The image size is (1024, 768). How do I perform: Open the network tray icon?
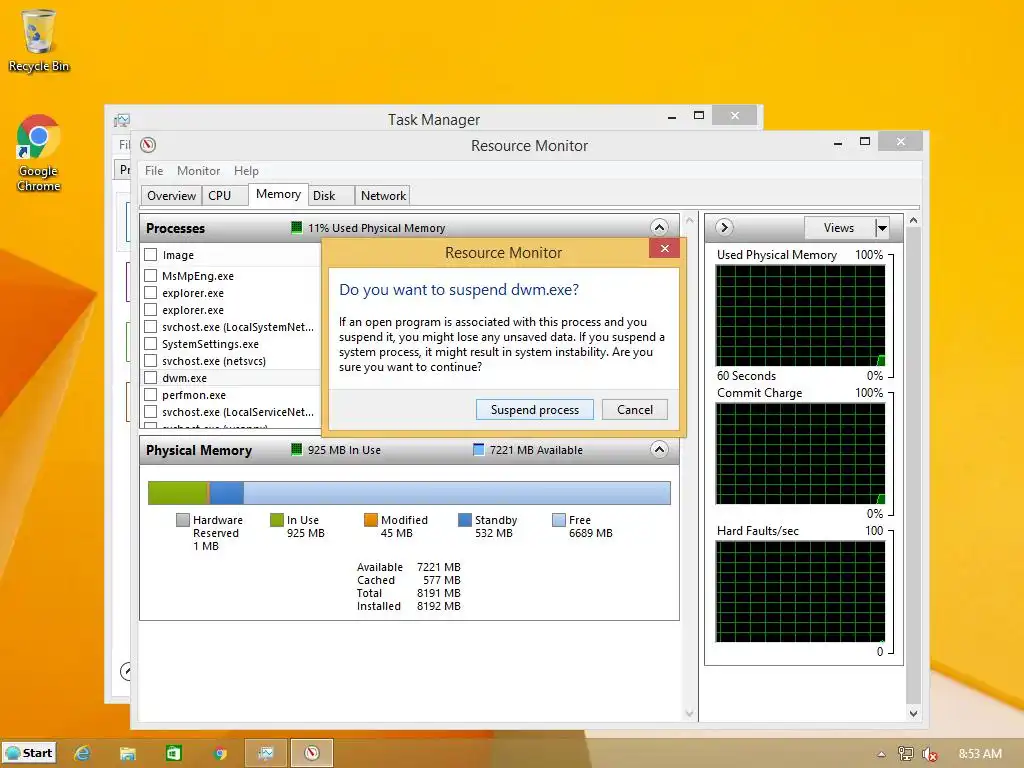tap(906, 754)
